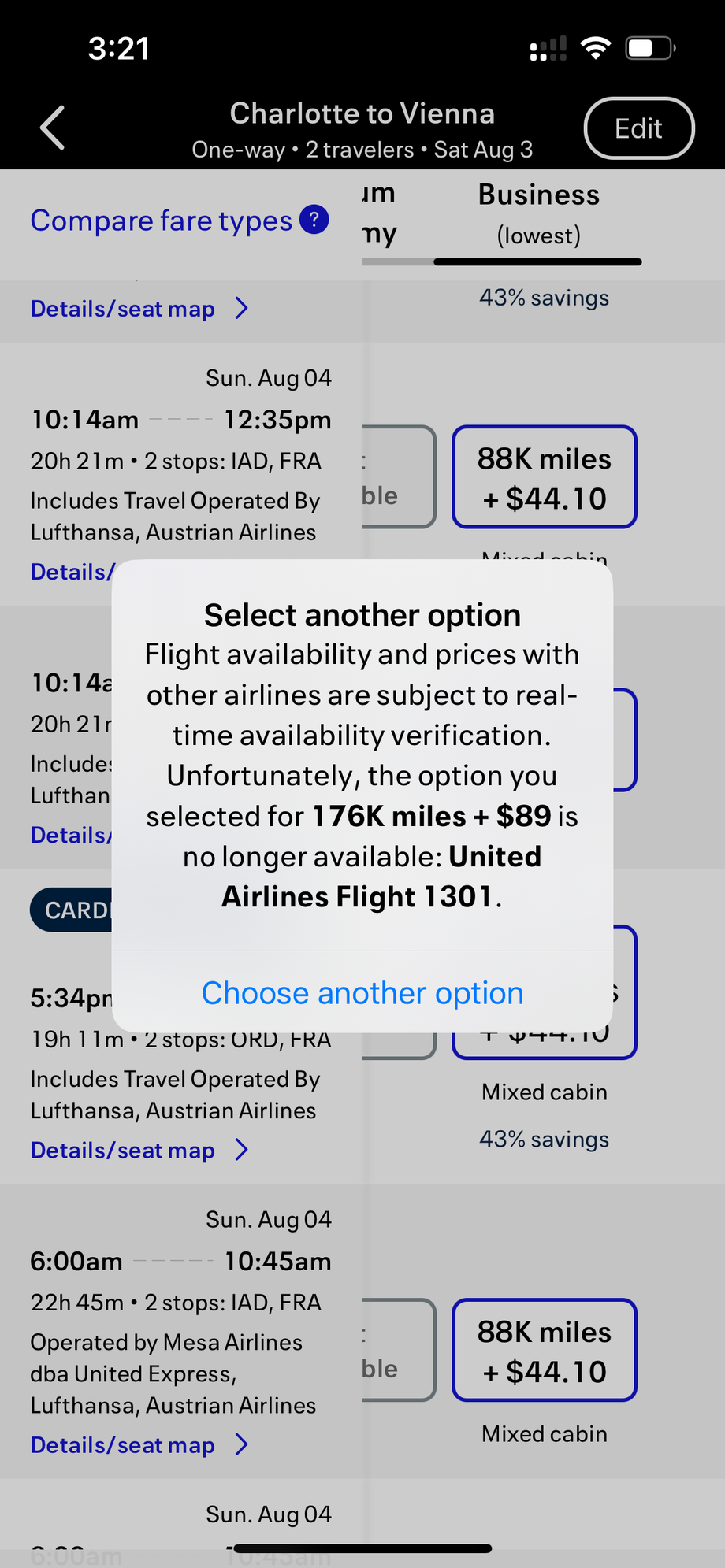Select the Business (lowest) tab
The image size is (725, 1568).
(x=538, y=214)
